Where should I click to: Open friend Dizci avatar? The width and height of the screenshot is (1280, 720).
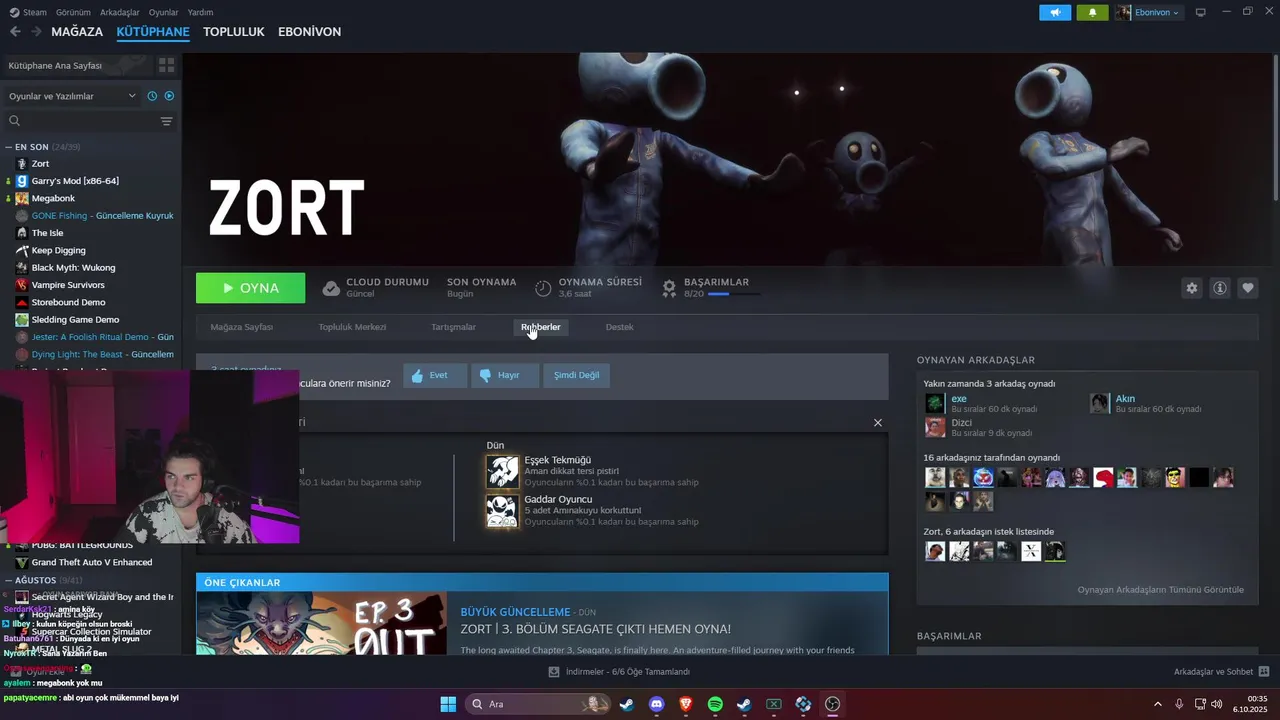pos(935,427)
